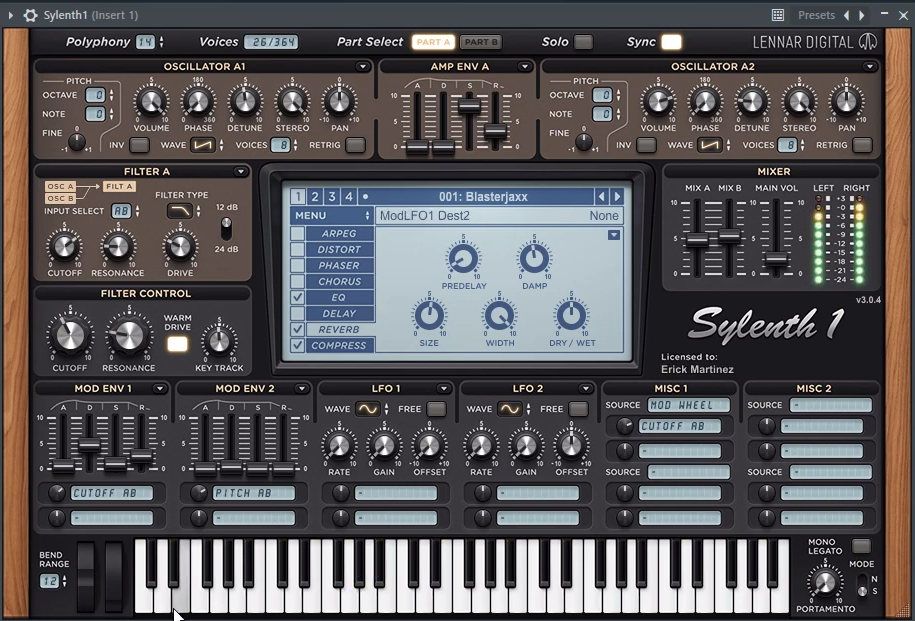
Task: Open the plugin options gear icon
Action: point(30,15)
